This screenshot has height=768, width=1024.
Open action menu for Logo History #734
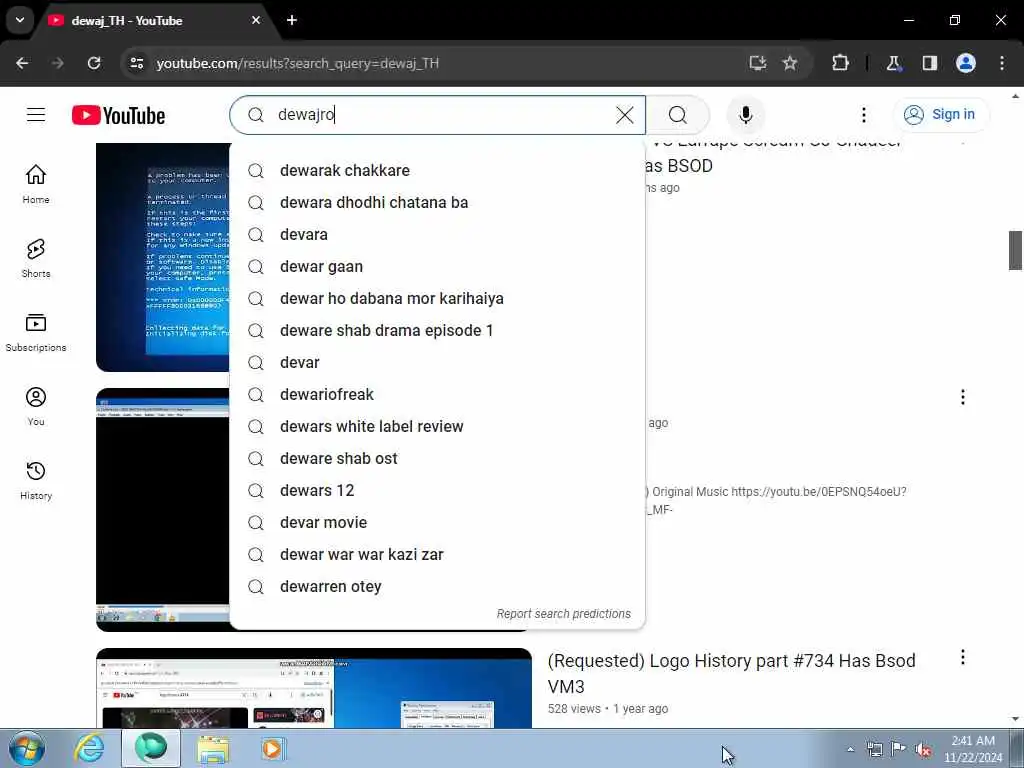[963, 657]
